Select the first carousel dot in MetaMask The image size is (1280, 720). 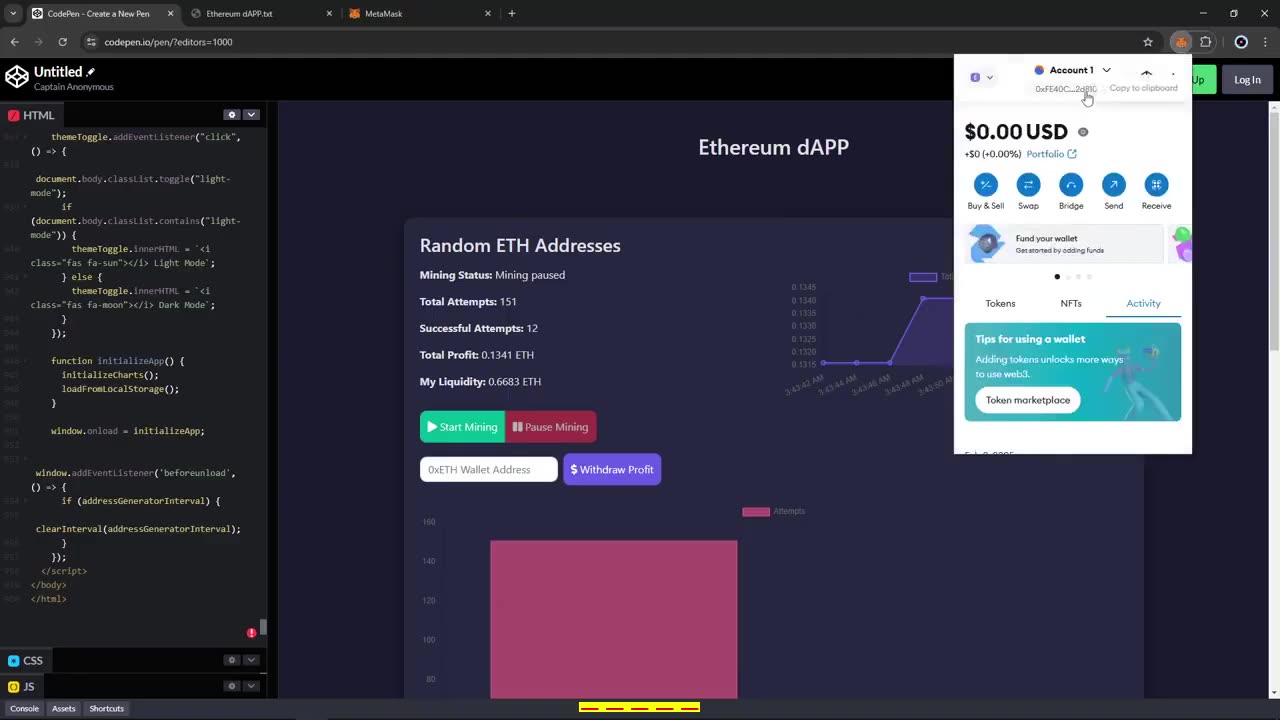(x=1057, y=277)
